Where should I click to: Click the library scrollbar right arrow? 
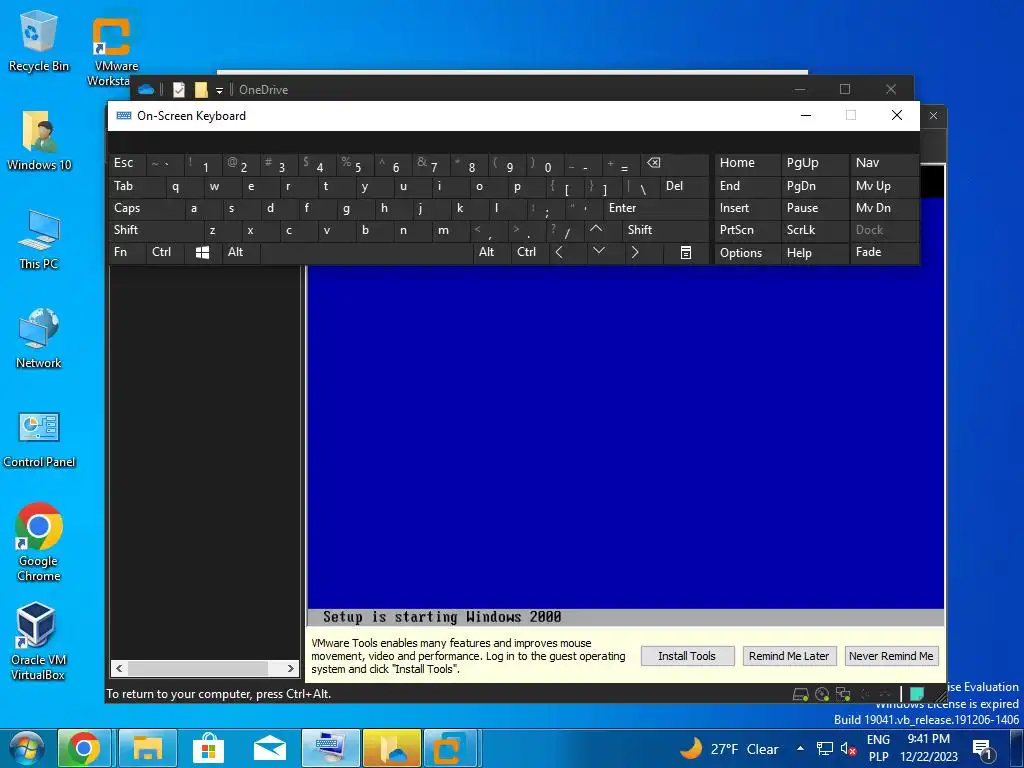point(291,668)
